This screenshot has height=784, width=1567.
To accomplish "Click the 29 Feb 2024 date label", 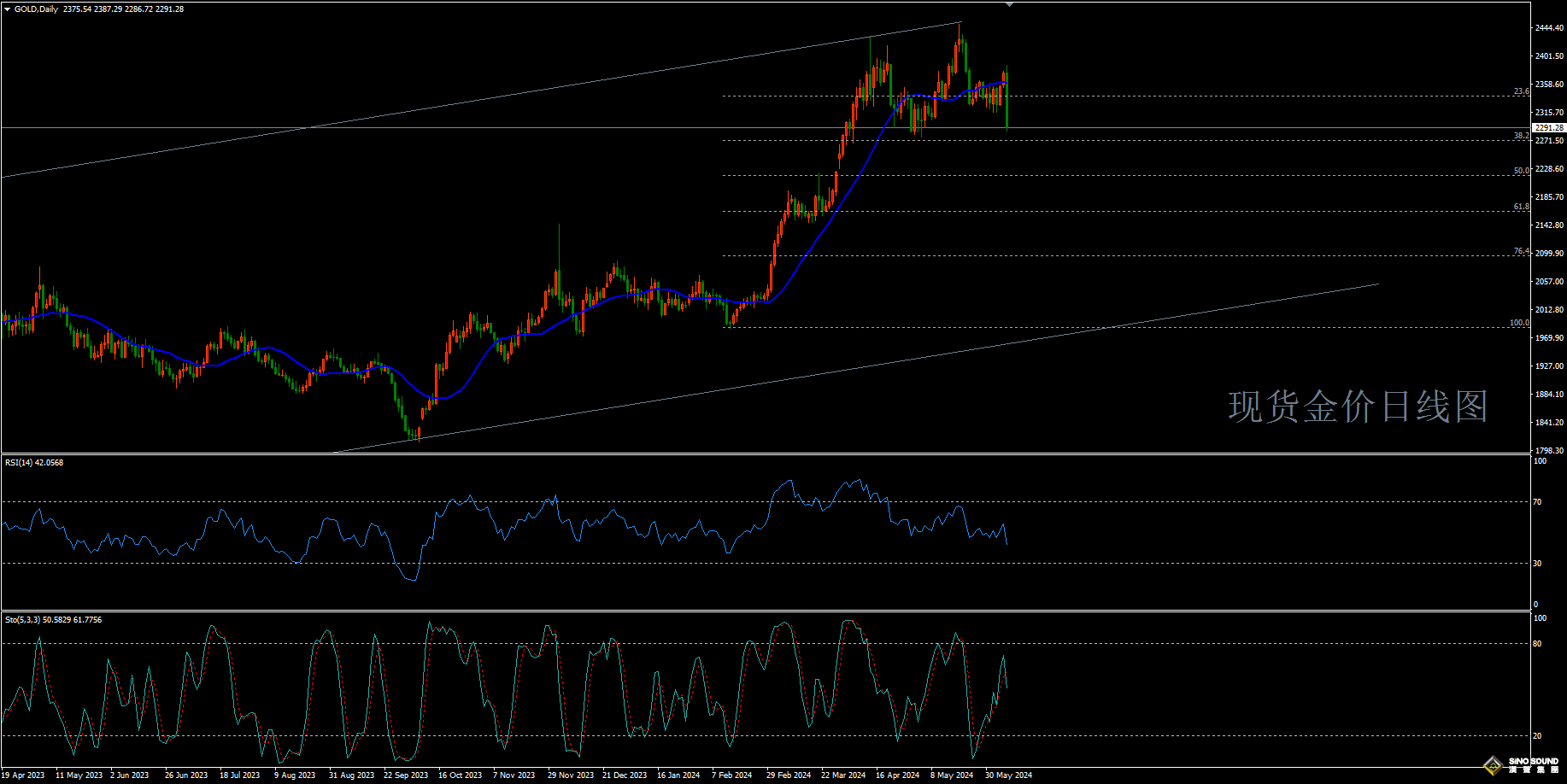I will coord(789,775).
